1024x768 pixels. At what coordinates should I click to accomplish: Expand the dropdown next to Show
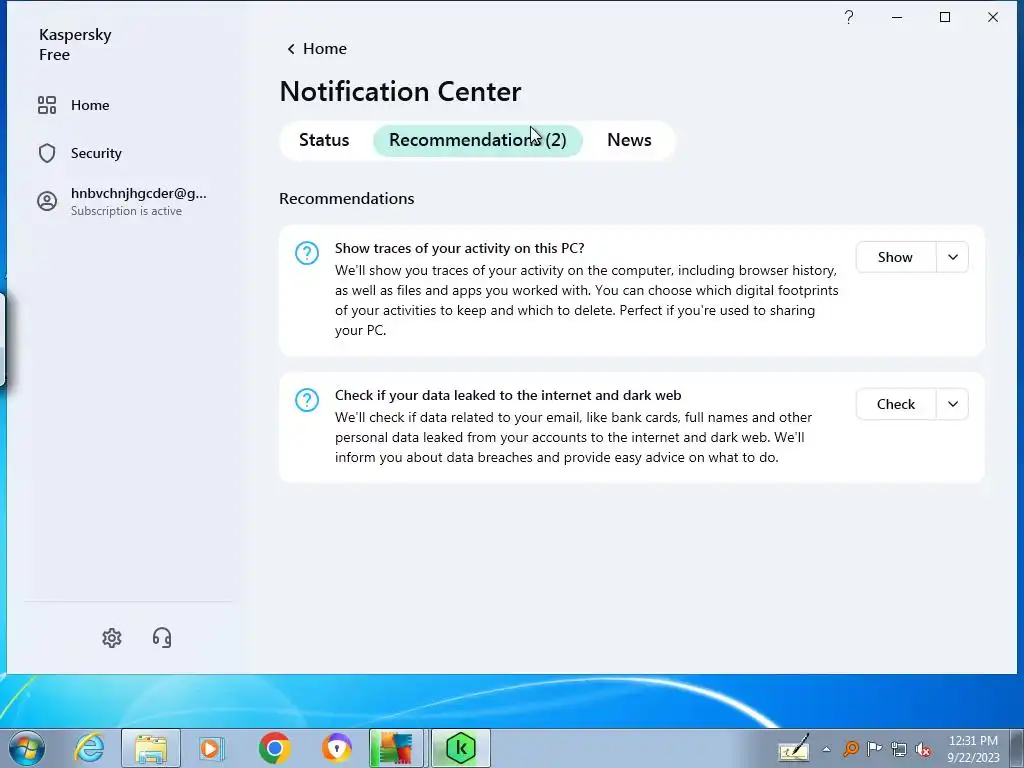pyautogui.click(x=953, y=257)
